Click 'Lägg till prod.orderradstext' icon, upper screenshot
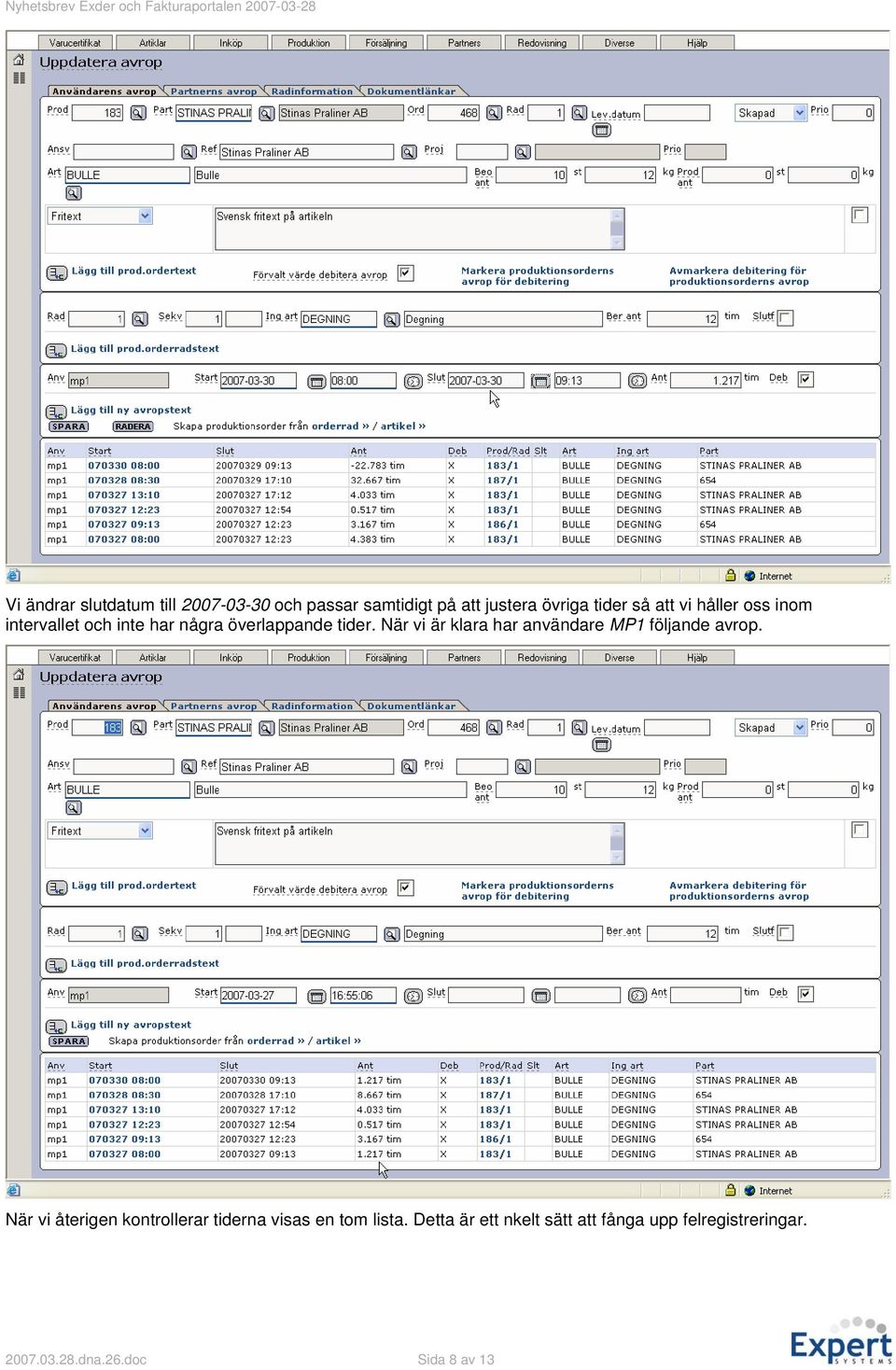 [57, 350]
